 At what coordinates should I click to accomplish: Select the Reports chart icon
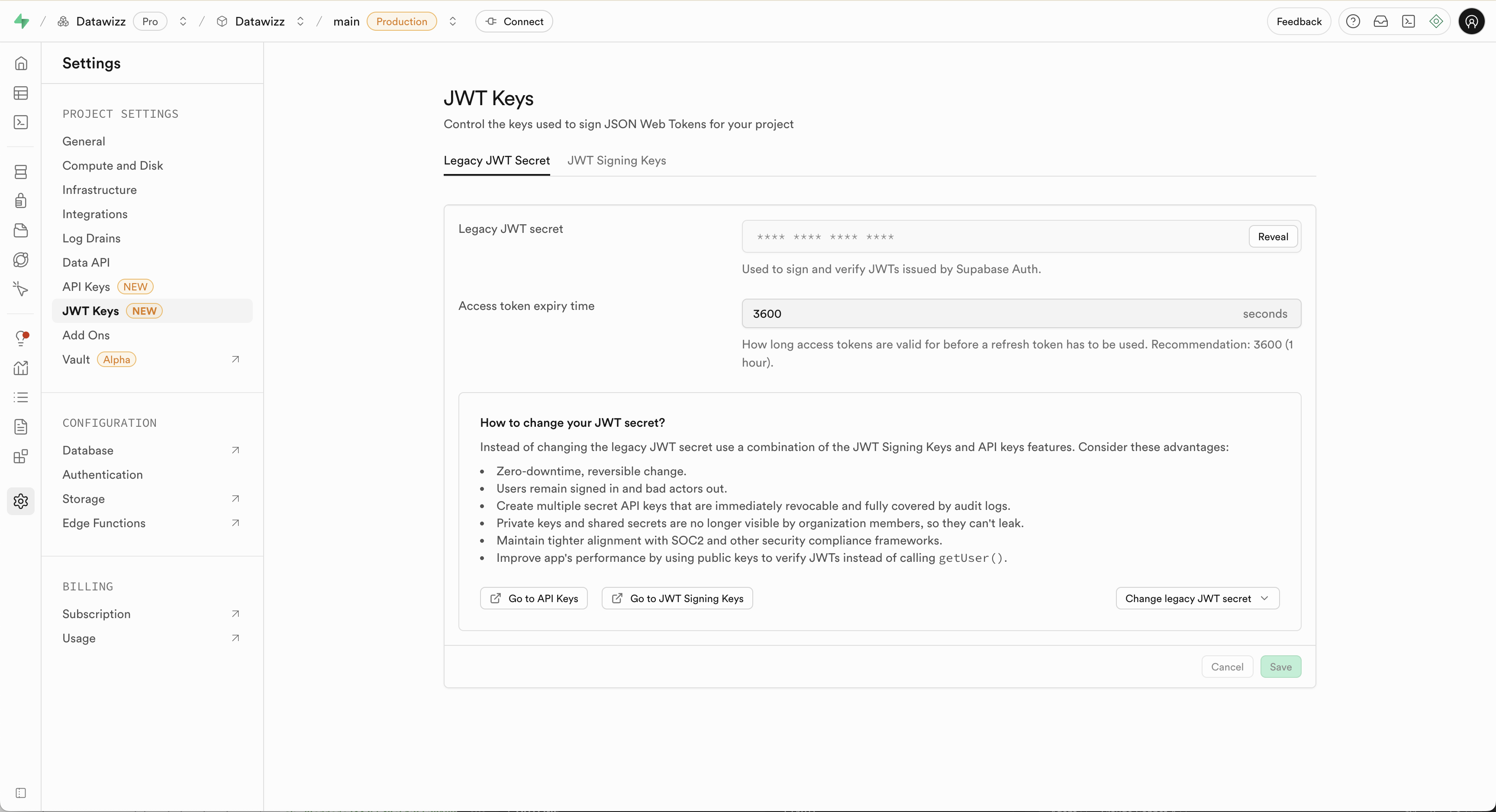pyautogui.click(x=22, y=367)
